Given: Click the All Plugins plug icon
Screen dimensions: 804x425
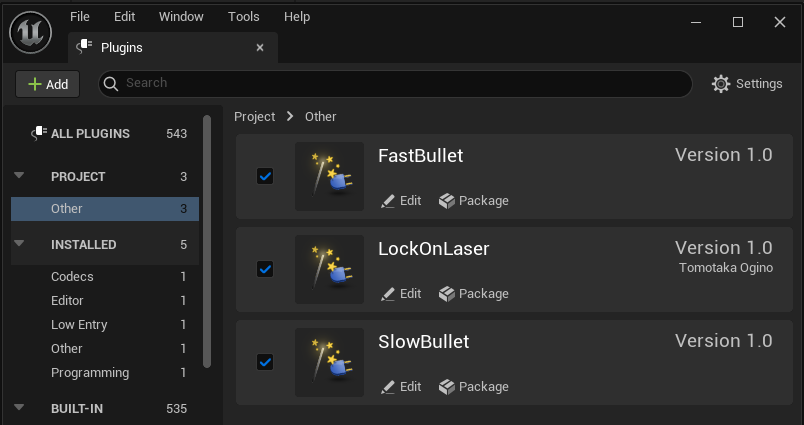Looking at the screenshot, I should (39, 133).
